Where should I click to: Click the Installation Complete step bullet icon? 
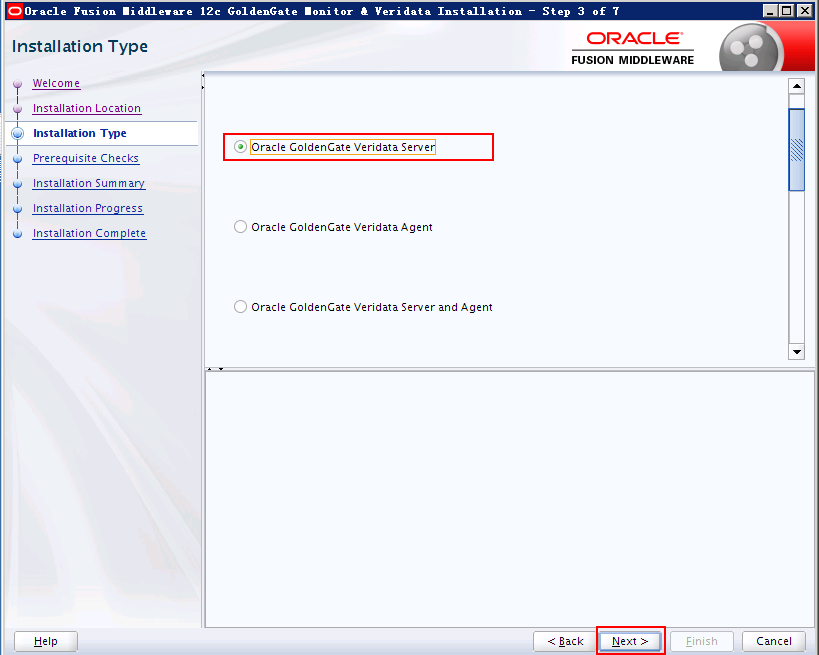click(18, 233)
